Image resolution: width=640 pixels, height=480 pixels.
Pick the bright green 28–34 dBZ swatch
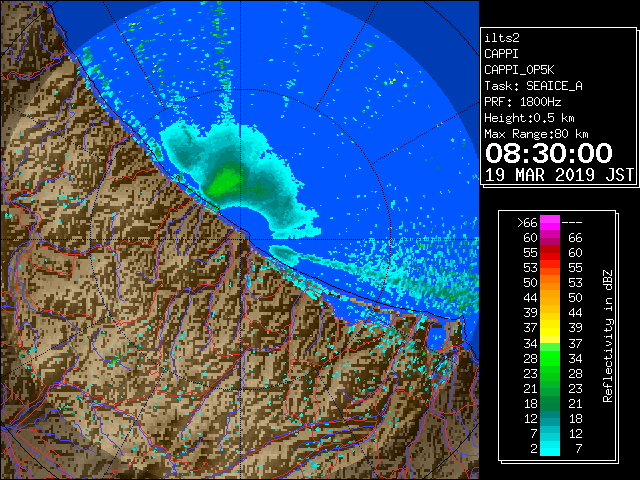pos(550,358)
